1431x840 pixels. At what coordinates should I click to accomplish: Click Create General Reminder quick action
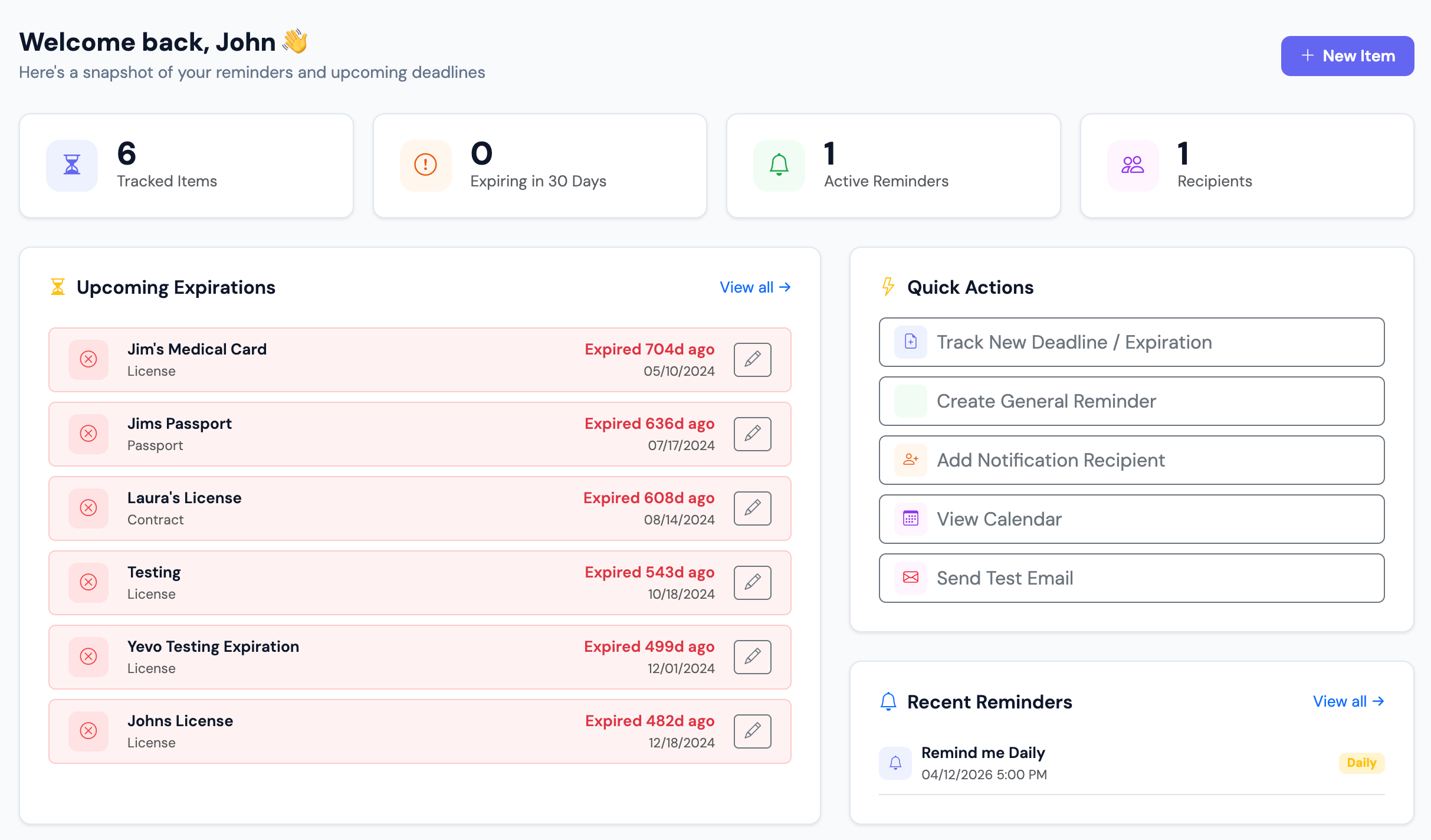click(x=1131, y=401)
